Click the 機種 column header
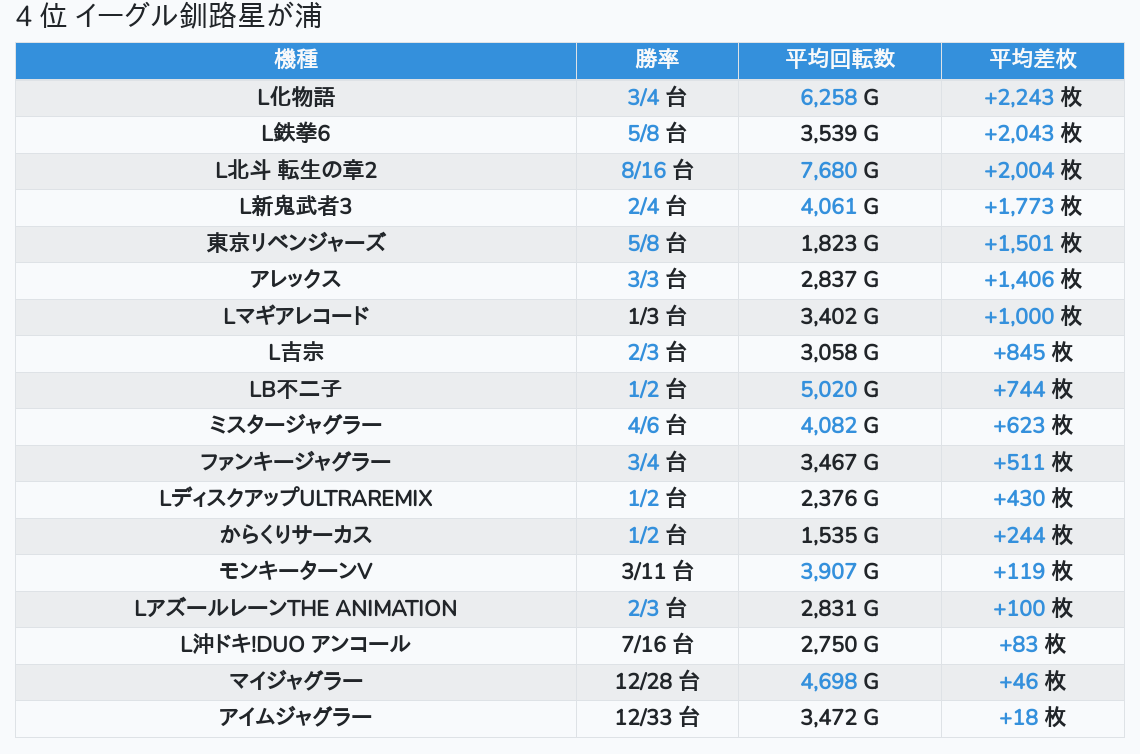Viewport: 1140px width, 754px height. [x=295, y=60]
